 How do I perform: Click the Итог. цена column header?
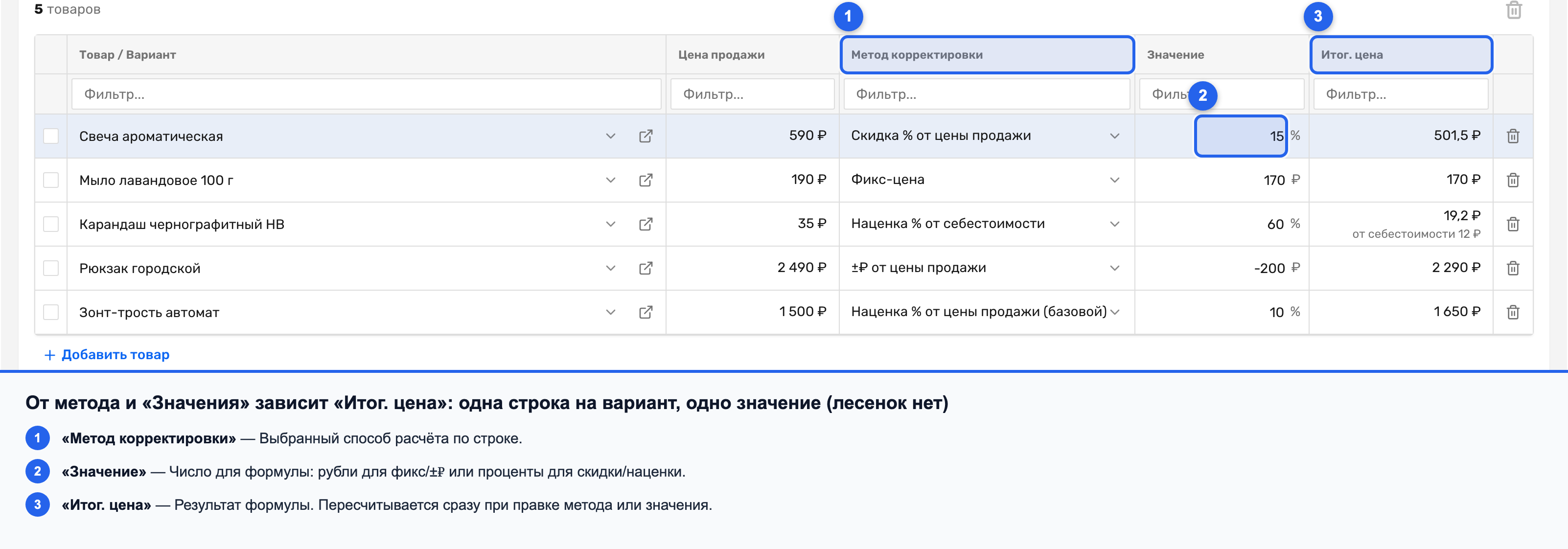coord(1401,55)
